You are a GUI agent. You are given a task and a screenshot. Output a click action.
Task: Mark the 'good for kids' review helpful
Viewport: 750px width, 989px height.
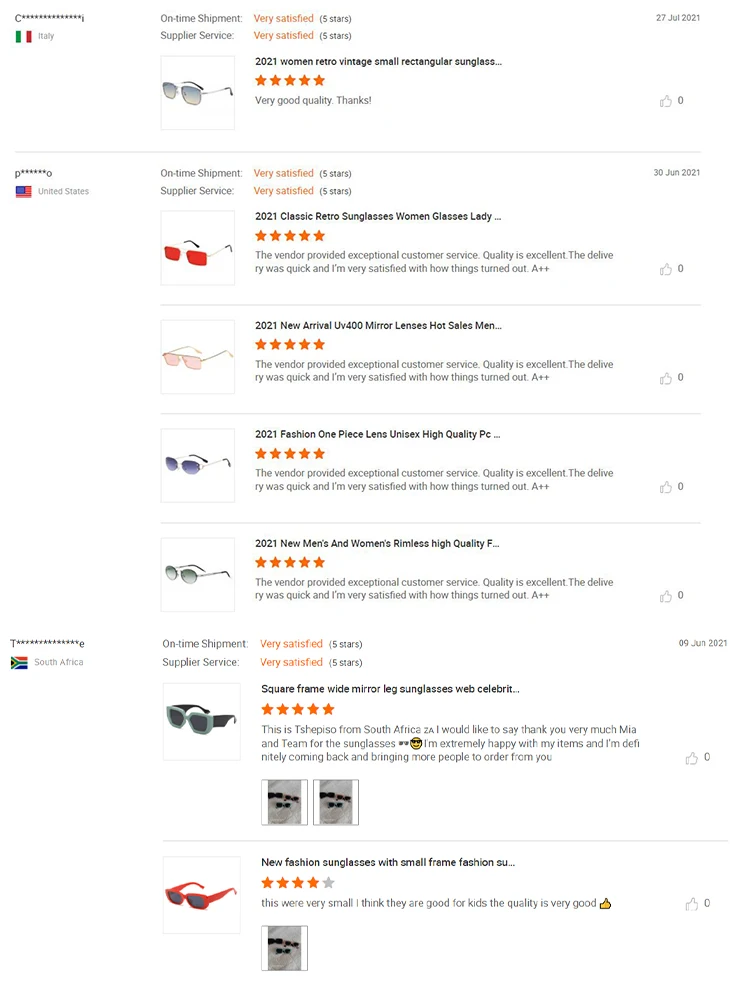(x=692, y=904)
